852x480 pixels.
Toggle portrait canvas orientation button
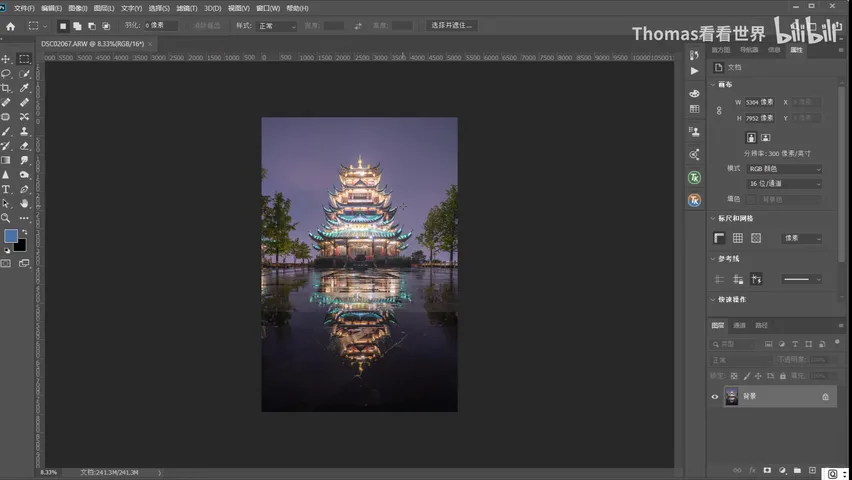(x=751, y=138)
